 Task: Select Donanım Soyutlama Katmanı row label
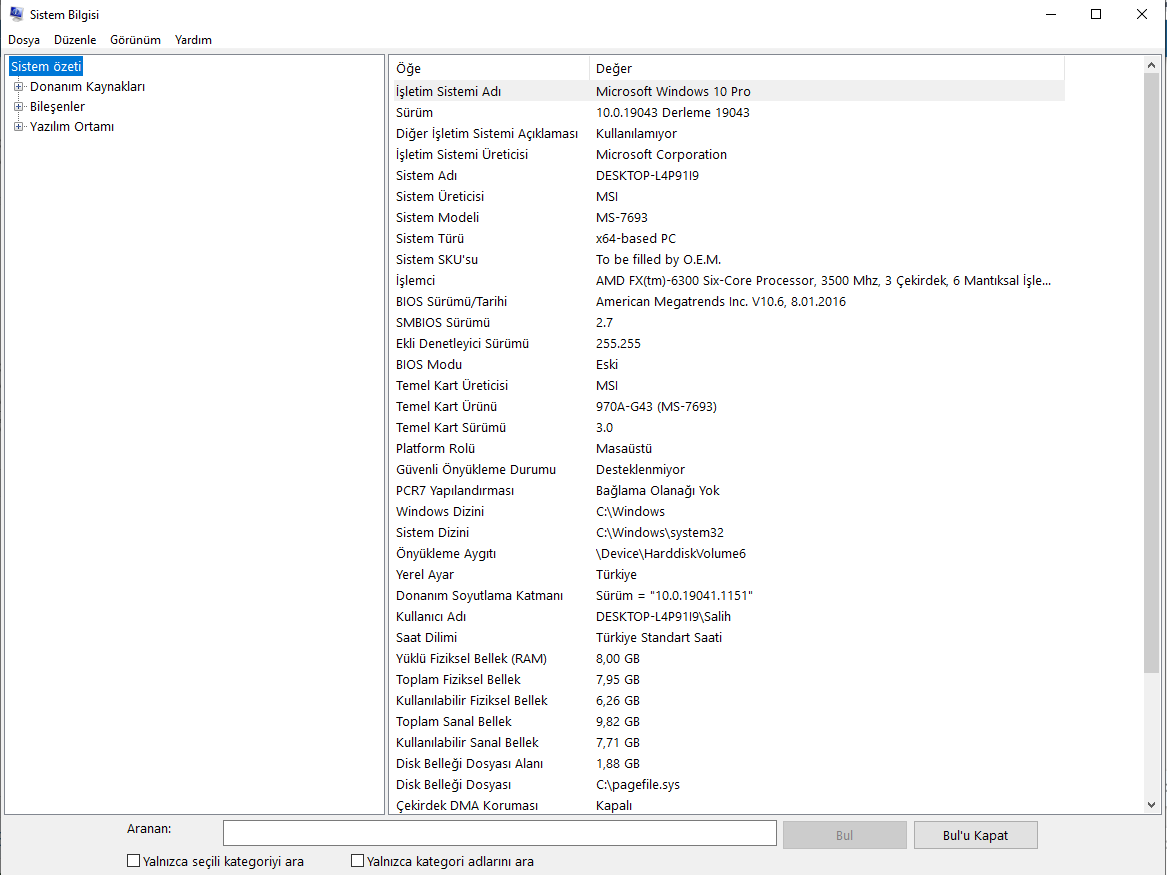click(479, 595)
